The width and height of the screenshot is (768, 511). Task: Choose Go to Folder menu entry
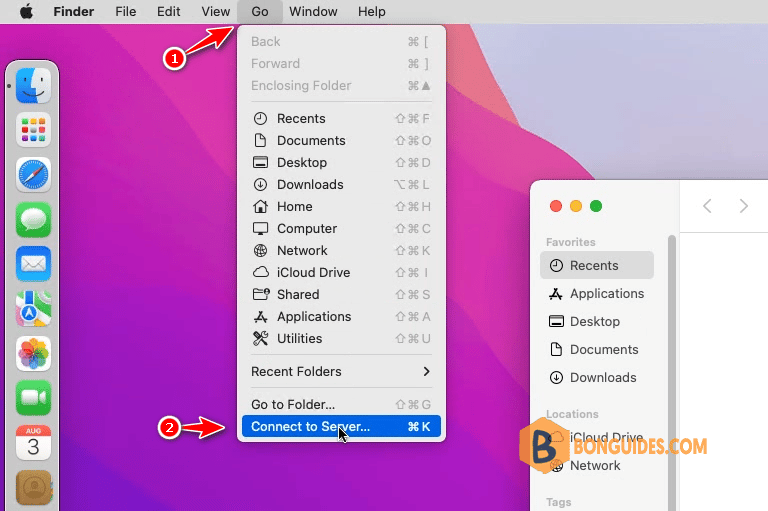pyautogui.click(x=341, y=405)
